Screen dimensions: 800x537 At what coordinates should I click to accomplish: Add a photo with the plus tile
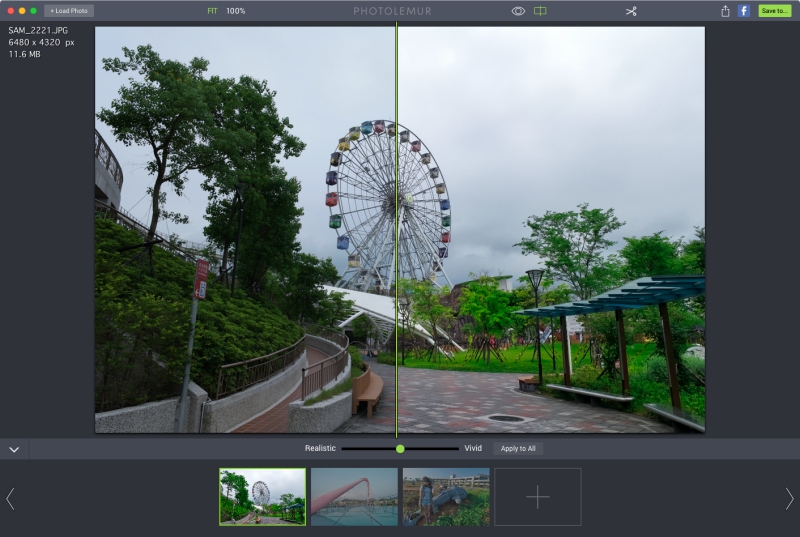coord(538,497)
